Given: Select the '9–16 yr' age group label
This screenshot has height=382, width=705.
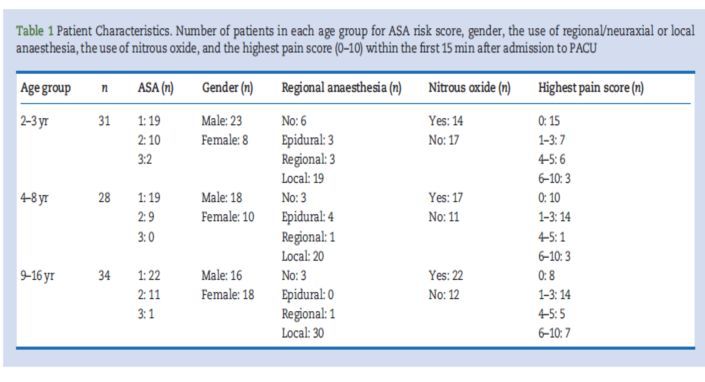Looking at the screenshot, I should click(x=37, y=275).
